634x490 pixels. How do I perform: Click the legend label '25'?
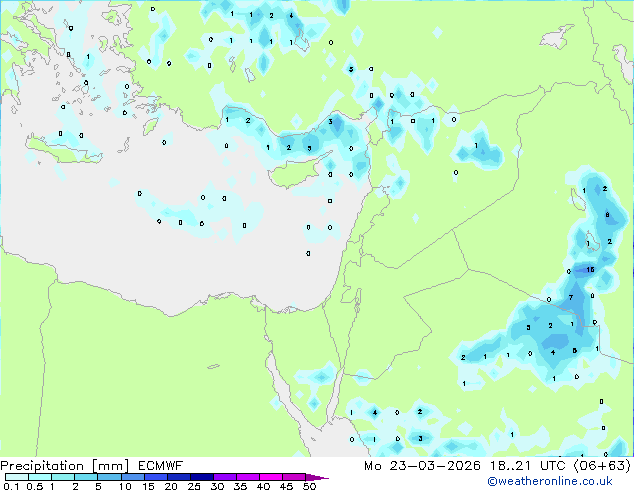[x=194, y=486]
